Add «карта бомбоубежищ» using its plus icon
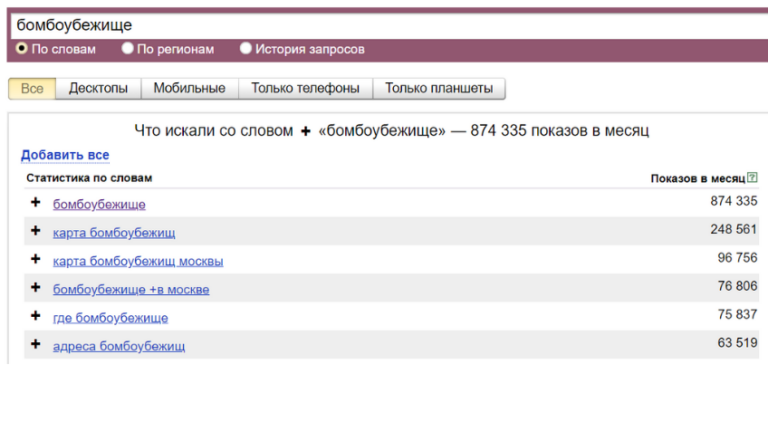 point(36,232)
